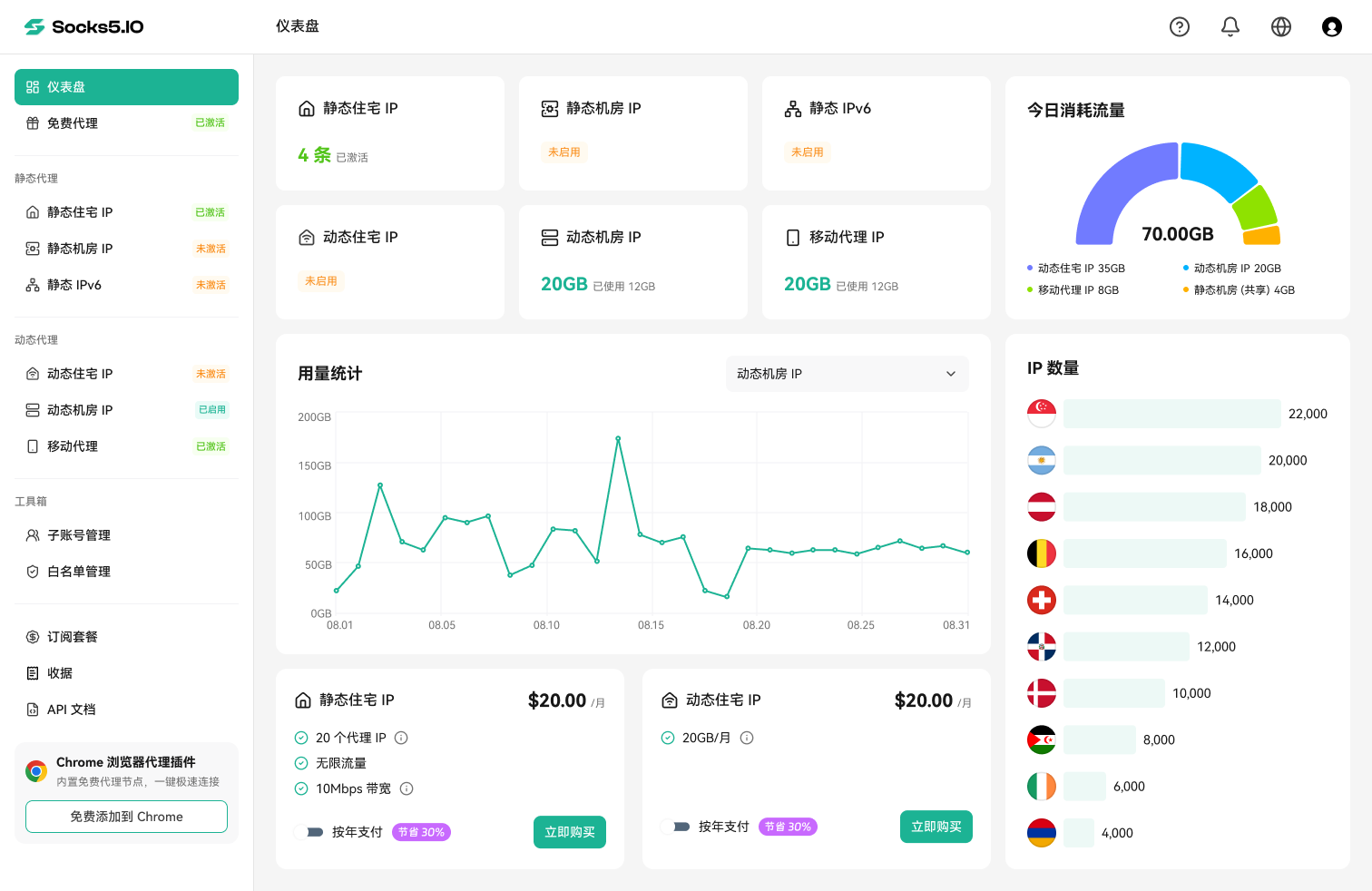Click the Denmark flag in IP 数量
Screen dimensions: 1372x891
(x=1042, y=693)
